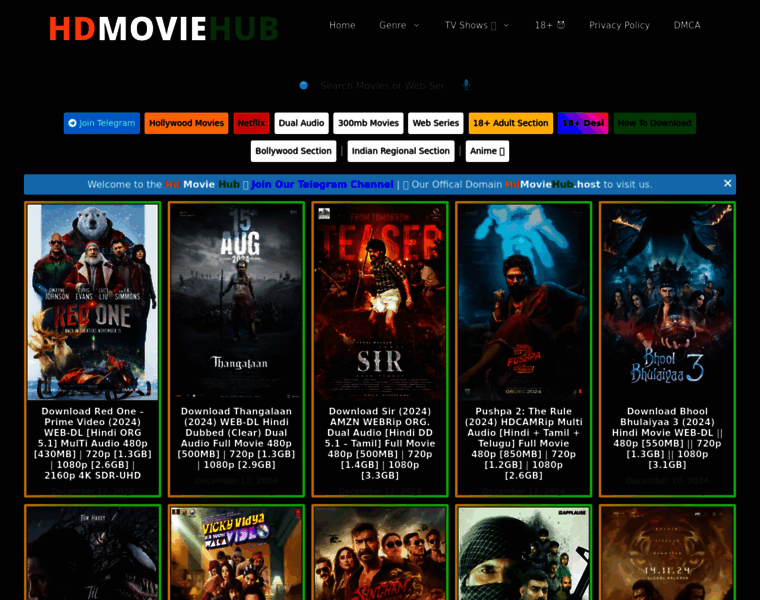
Task: Expand the Genre dropdown menu
Action: point(399,25)
